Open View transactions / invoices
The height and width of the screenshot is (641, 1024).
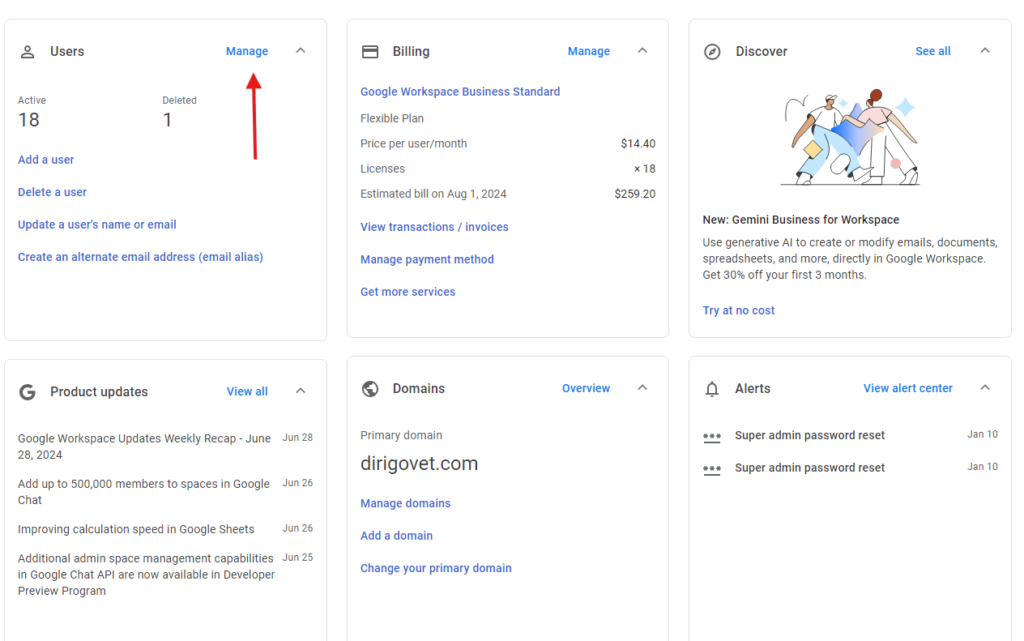tap(434, 227)
